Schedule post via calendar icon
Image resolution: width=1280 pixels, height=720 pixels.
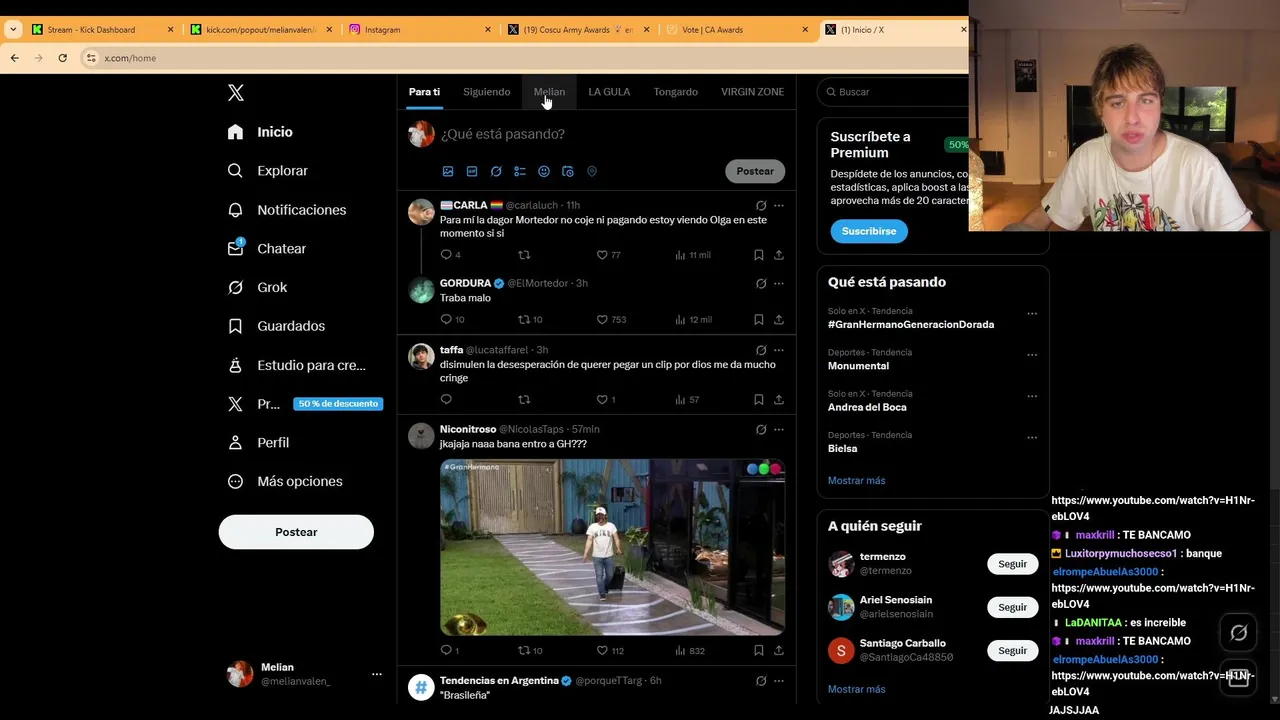click(x=568, y=171)
